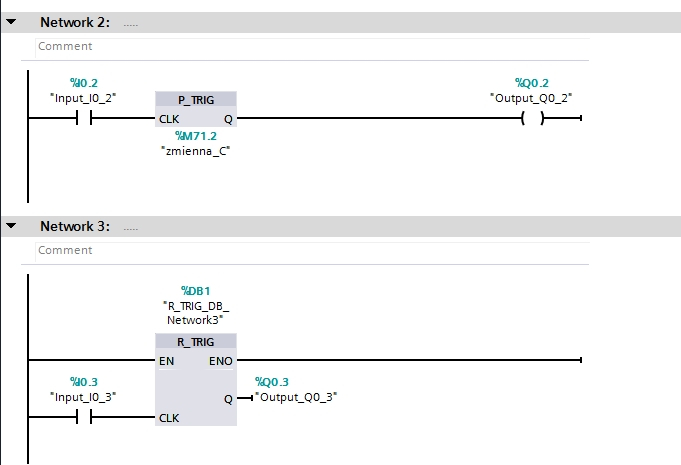Click the %Q0.2 output address
The width and height of the screenshot is (681, 465).
click(x=532, y=82)
